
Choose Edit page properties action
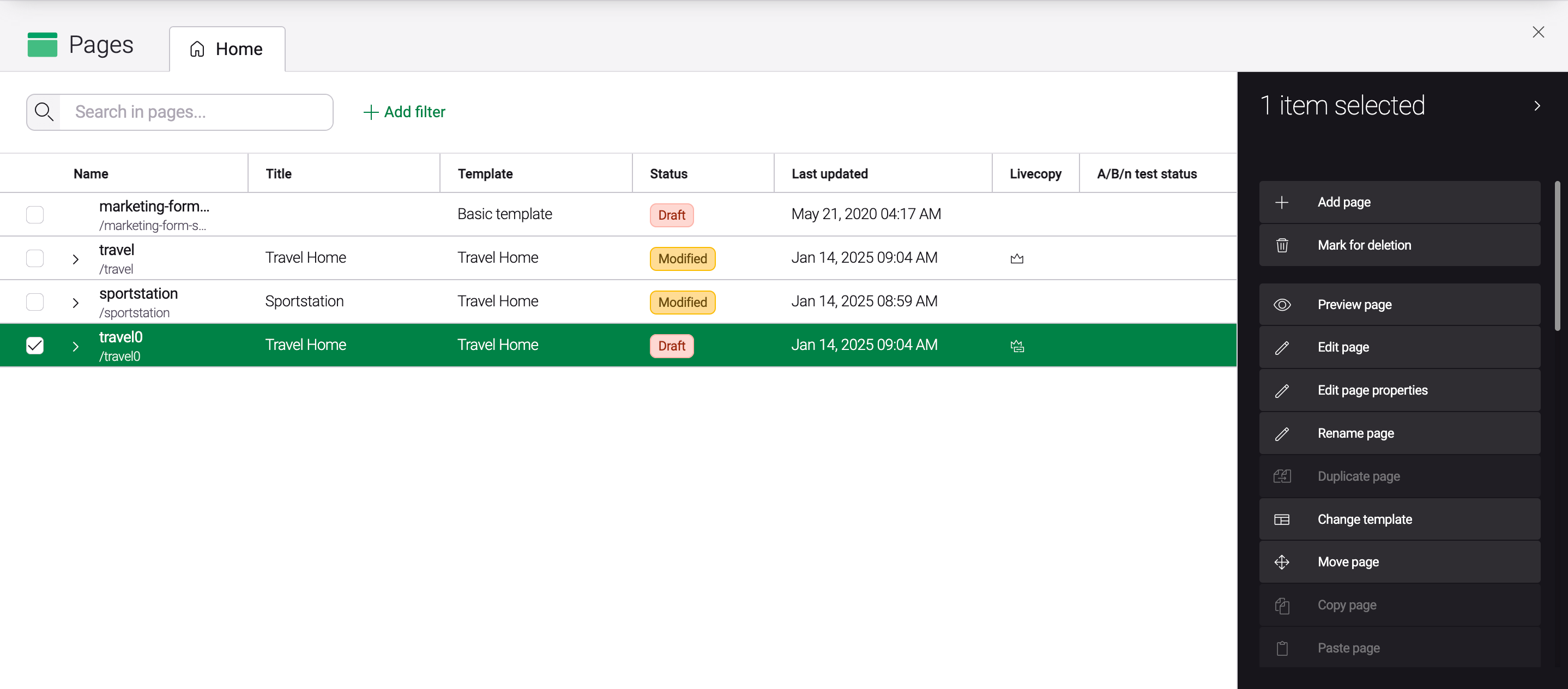click(1372, 390)
